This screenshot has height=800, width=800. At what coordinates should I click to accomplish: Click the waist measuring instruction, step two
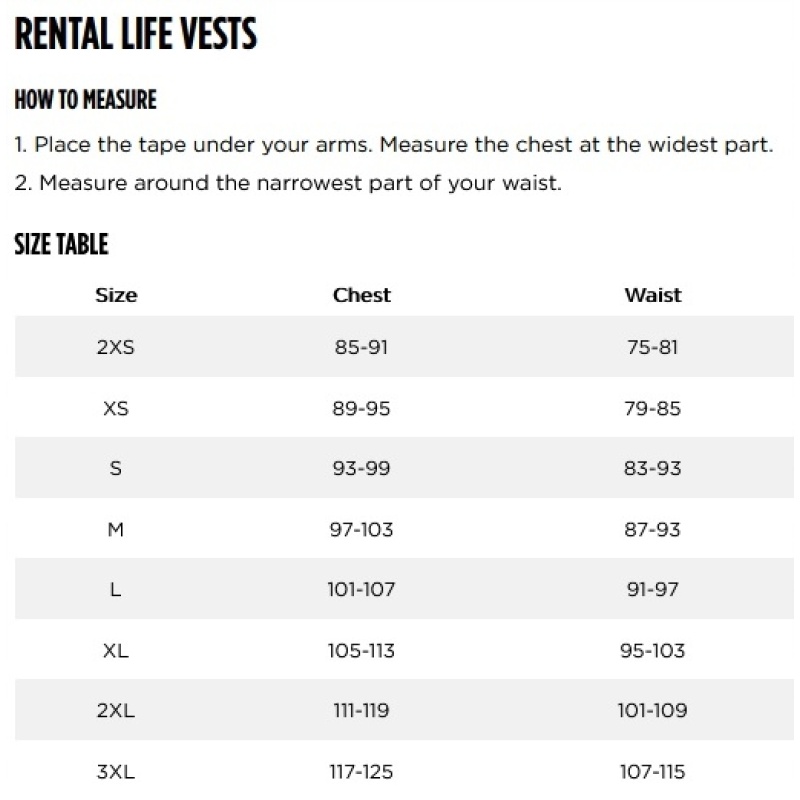coord(288,183)
